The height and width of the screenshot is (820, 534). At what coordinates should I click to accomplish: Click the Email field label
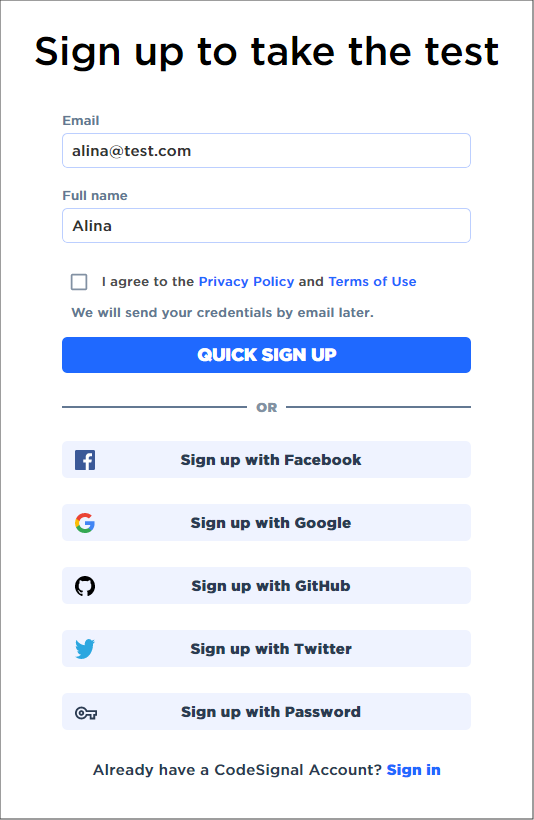(x=81, y=121)
